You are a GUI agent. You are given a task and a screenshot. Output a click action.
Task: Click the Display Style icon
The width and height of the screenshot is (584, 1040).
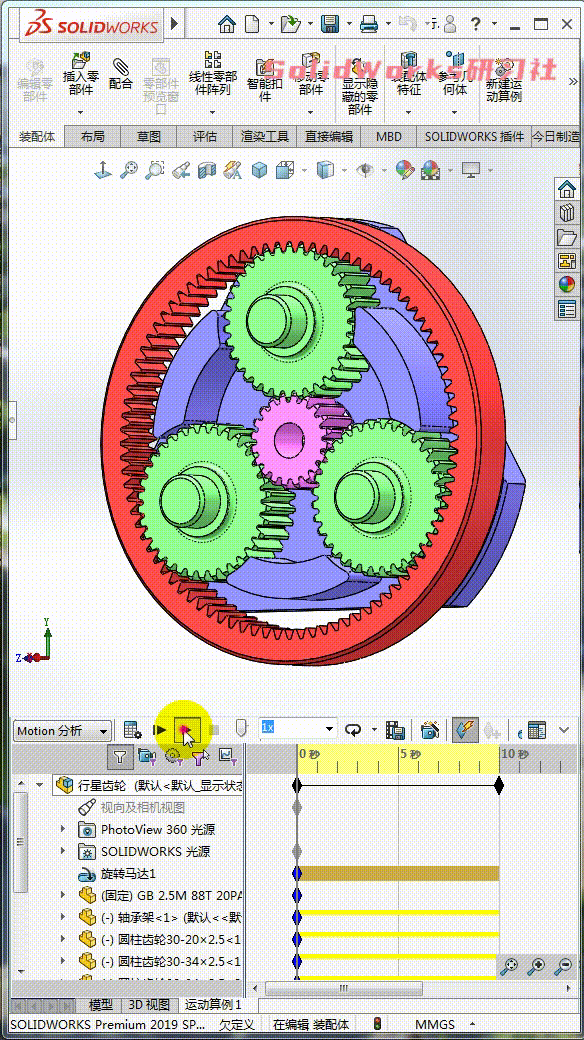point(325,170)
